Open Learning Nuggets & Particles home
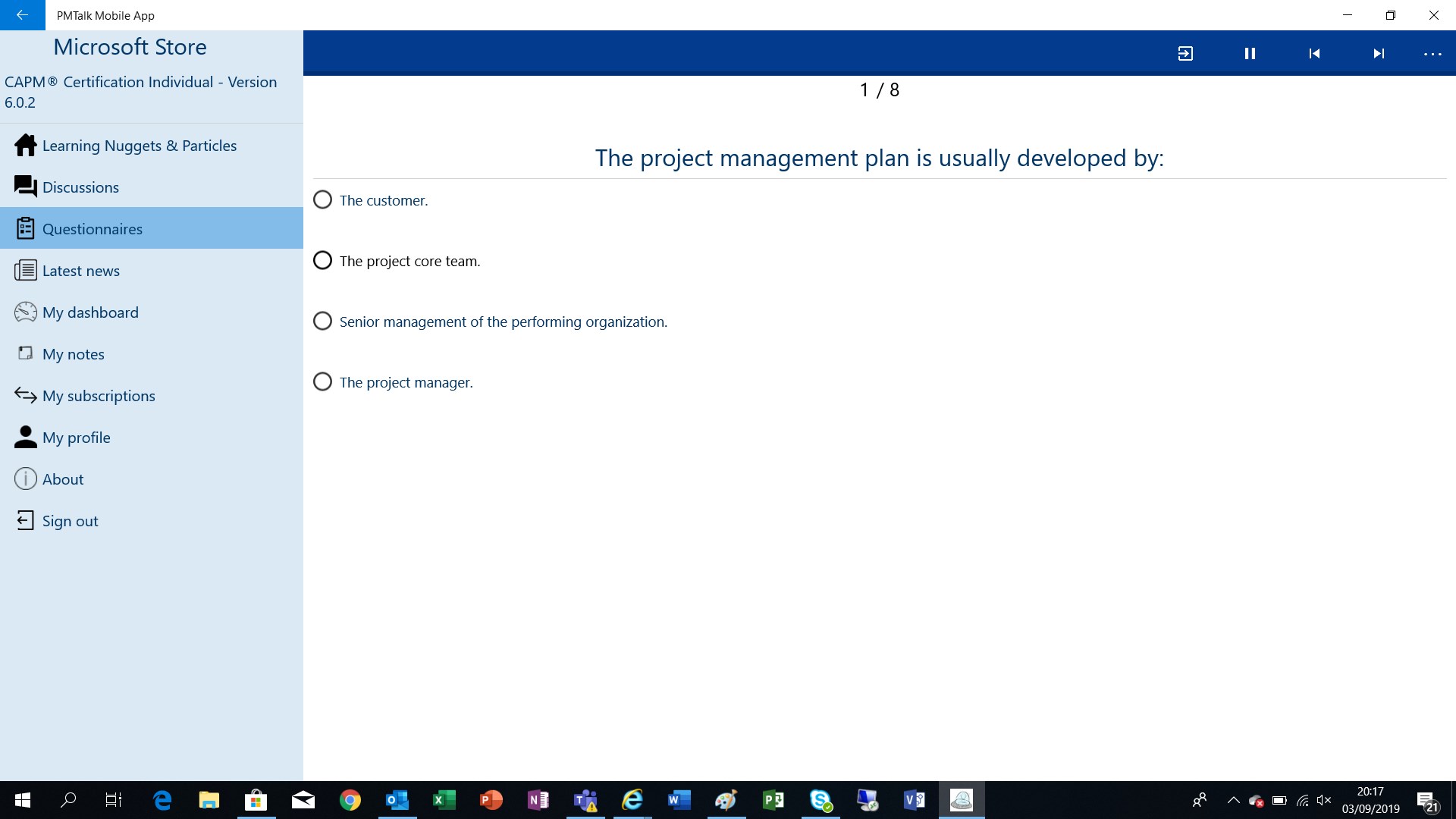1456x819 pixels. coord(139,146)
